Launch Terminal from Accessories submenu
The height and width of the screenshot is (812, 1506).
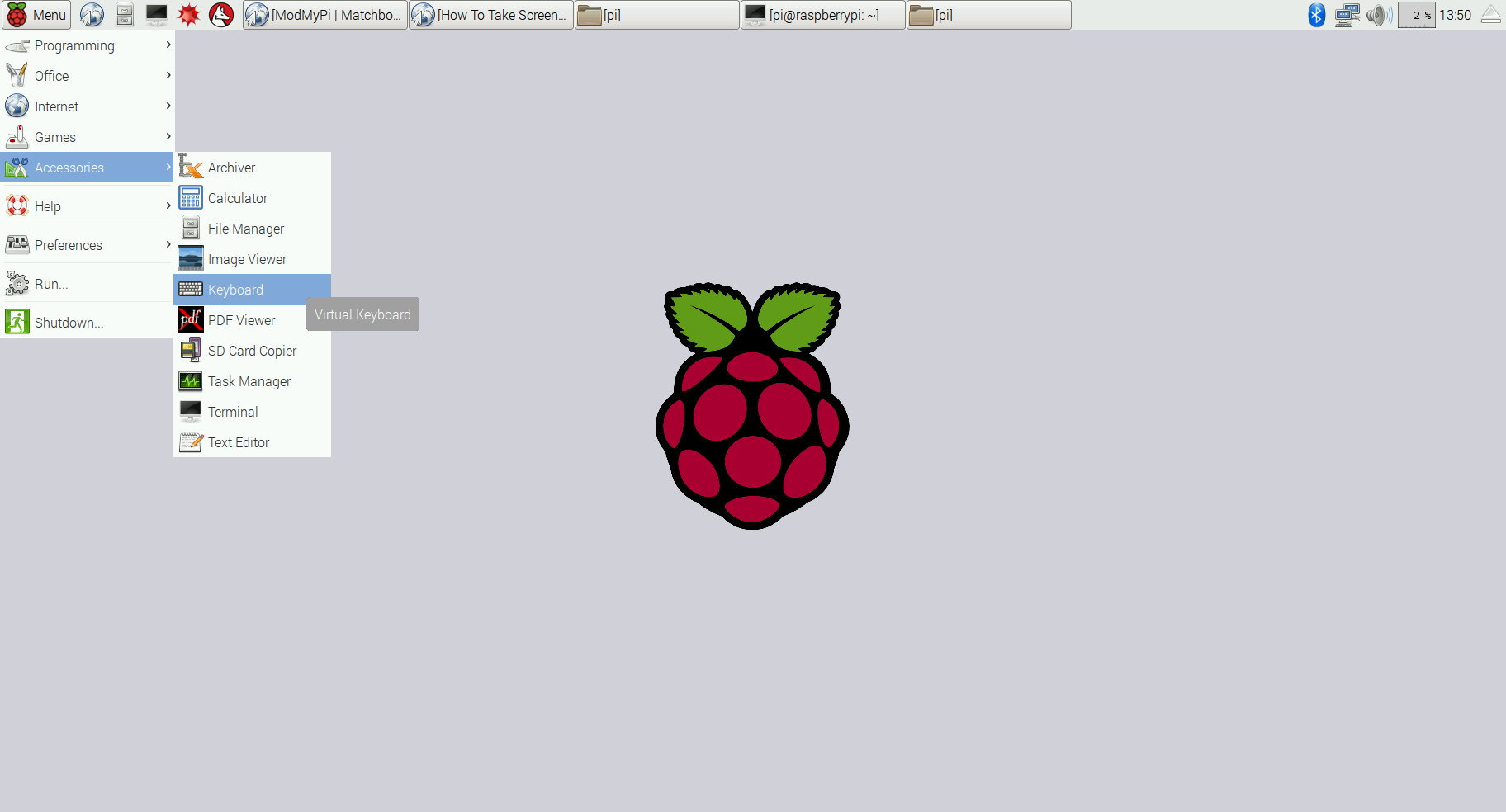coord(253,412)
